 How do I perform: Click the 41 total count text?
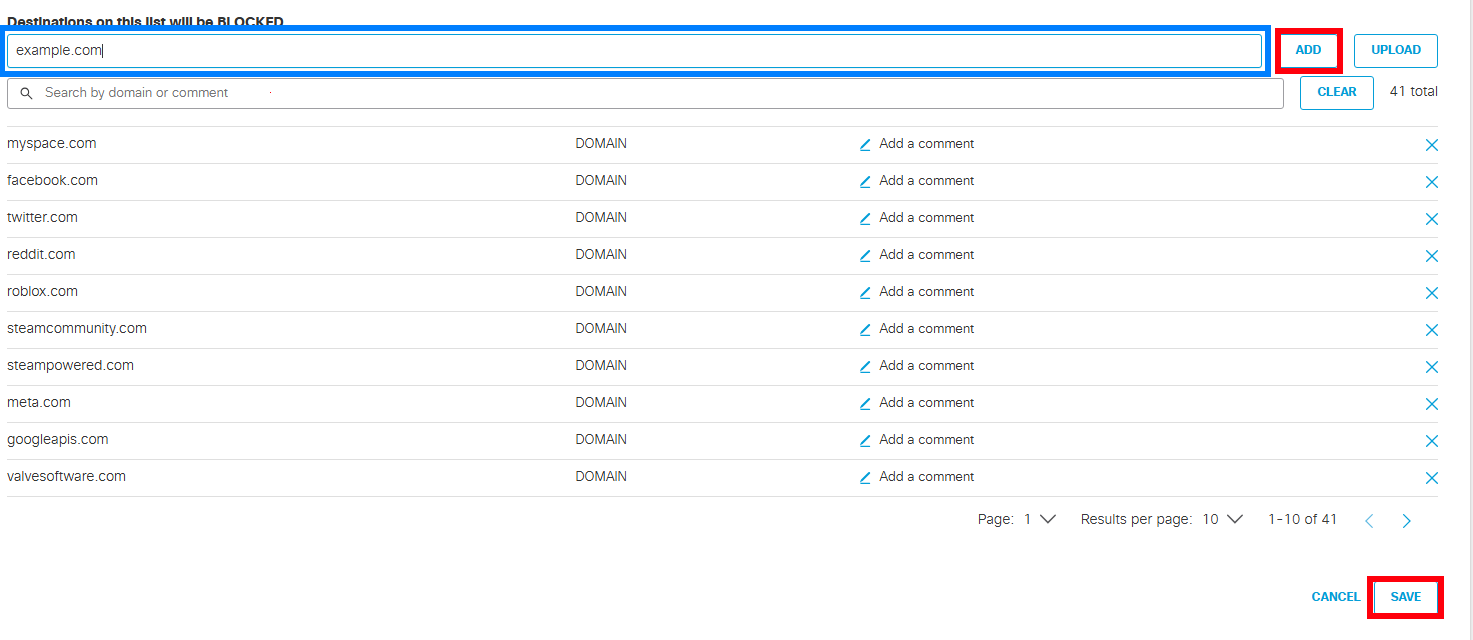pyautogui.click(x=1413, y=92)
